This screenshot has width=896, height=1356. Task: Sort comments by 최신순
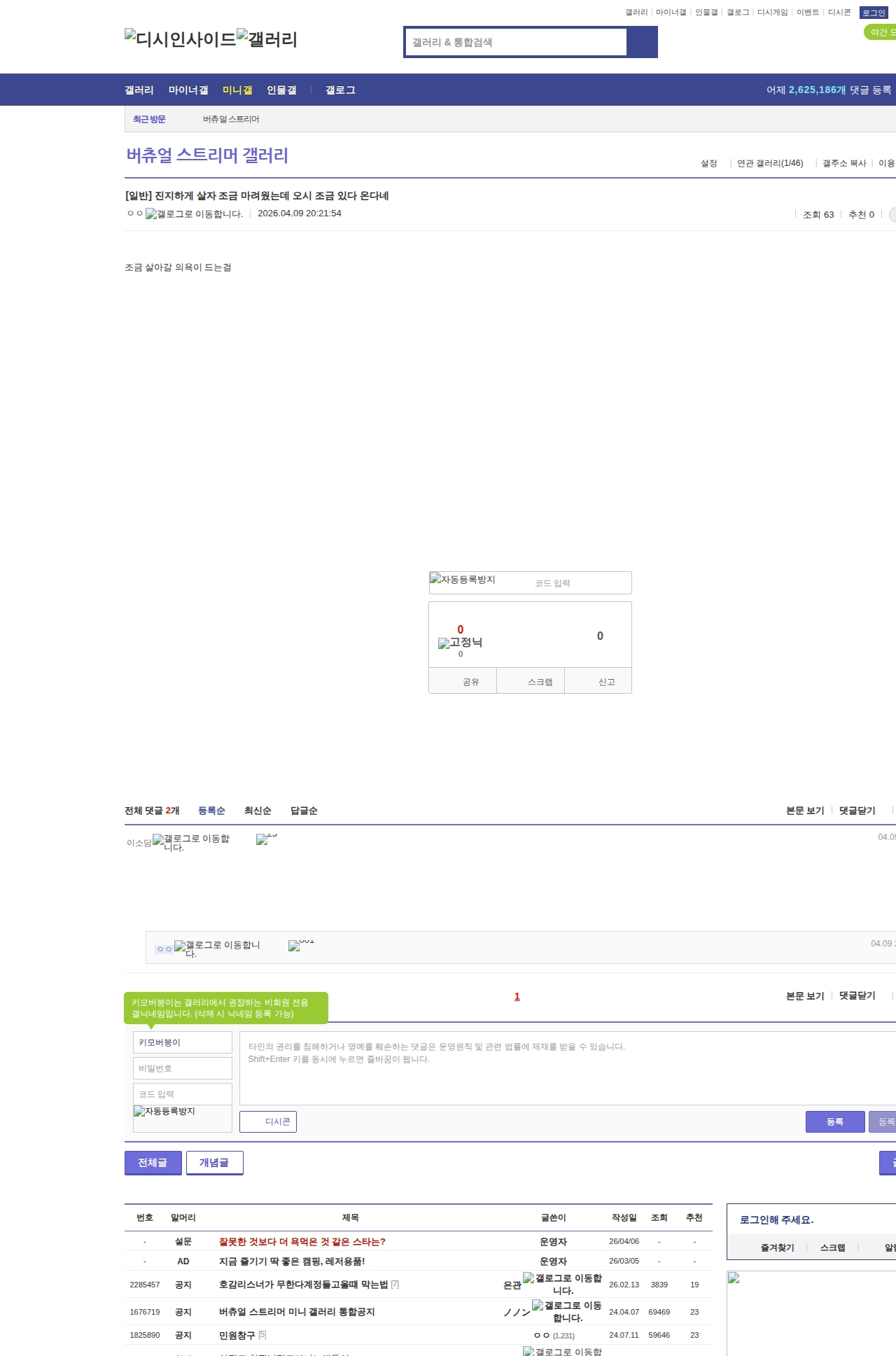(258, 811)
